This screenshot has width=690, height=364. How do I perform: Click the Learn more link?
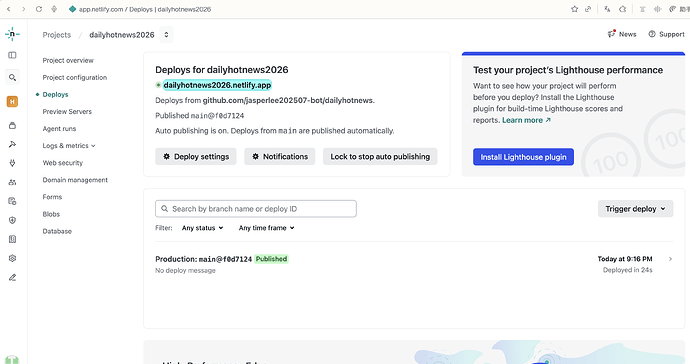pyautogui.click(x=526, y=120)
